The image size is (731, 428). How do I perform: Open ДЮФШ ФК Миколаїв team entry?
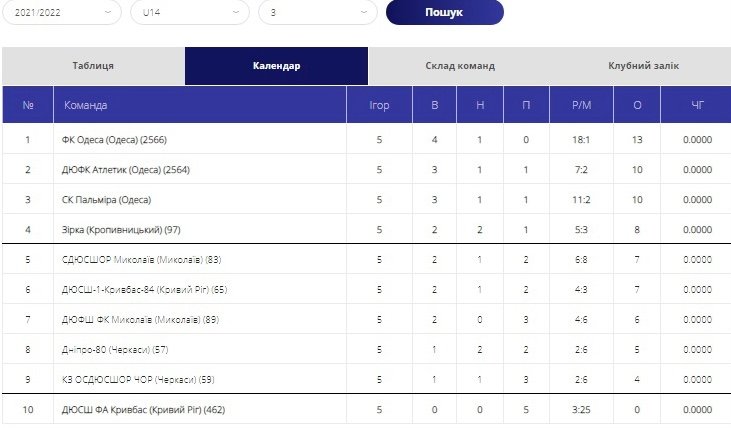pos(140,319)
